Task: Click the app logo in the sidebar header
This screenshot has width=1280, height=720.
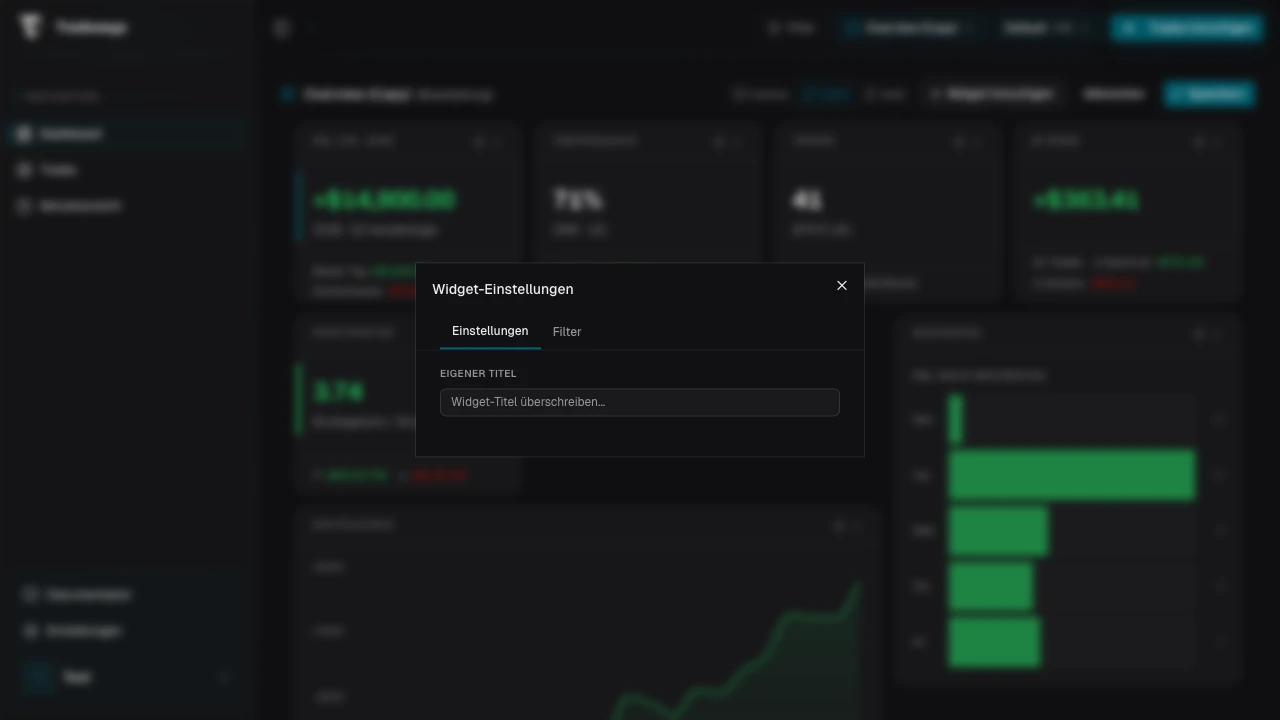Action: click(31, 28)
